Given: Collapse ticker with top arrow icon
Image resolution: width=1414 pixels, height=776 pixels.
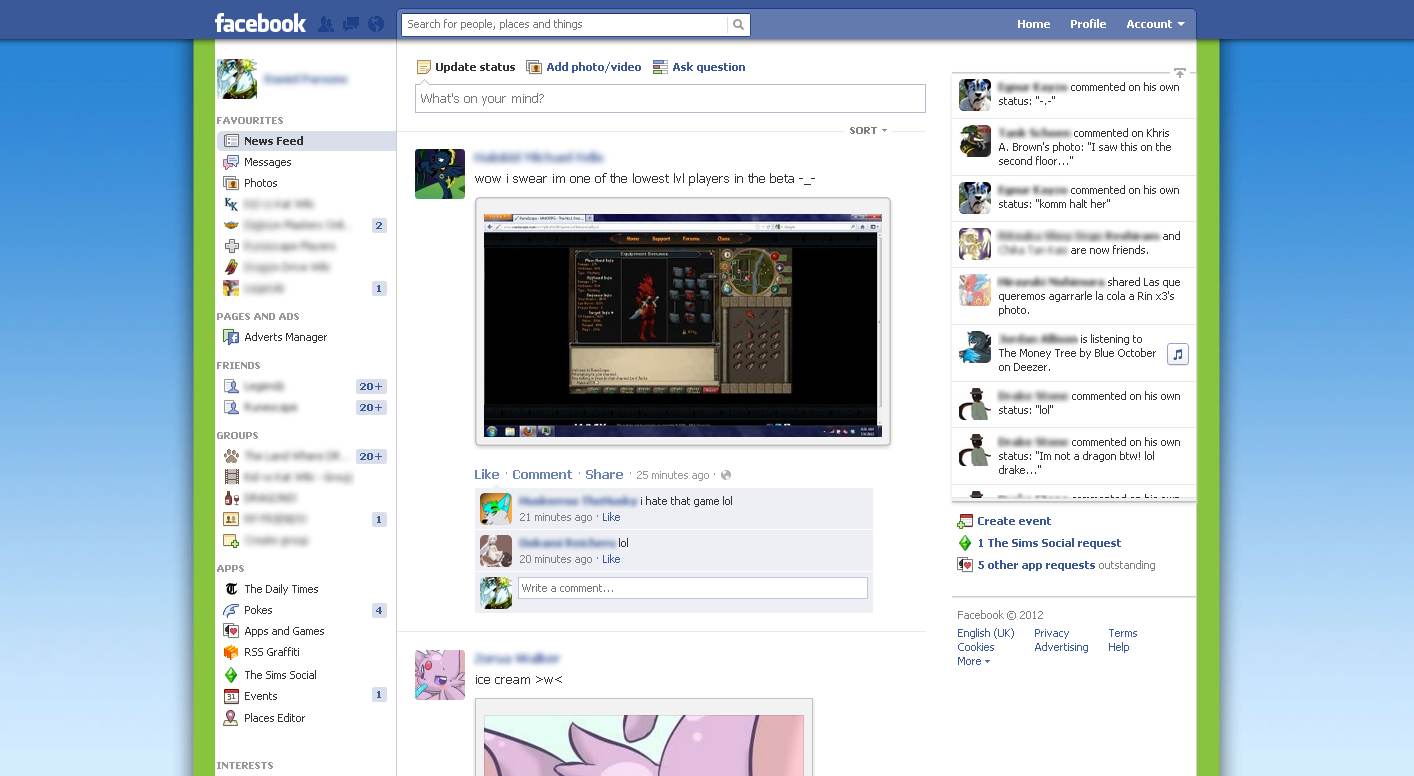Looking at the screenshot, I should pos(1180,73).
